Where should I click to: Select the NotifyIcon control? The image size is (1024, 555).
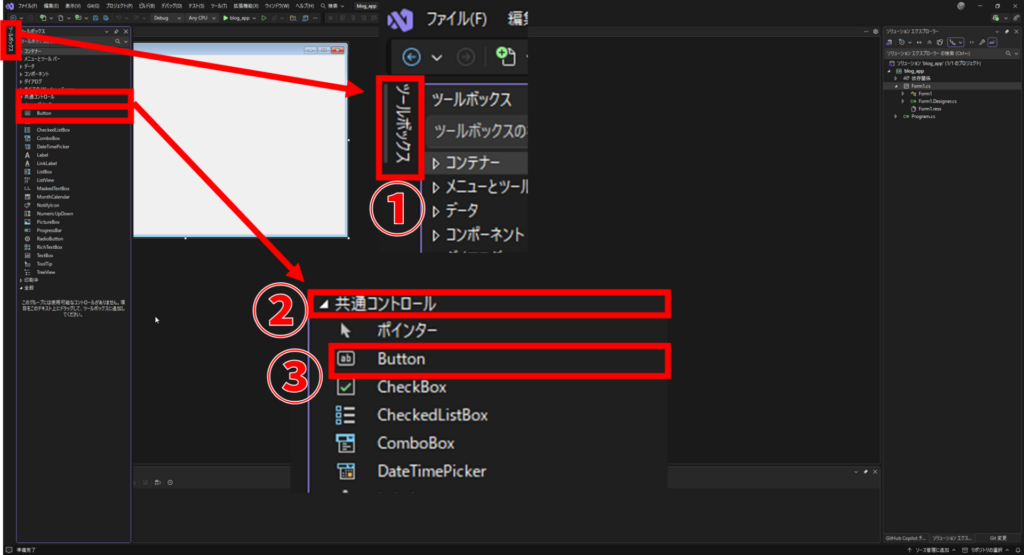pyautogui.click(x=48, y=205)
